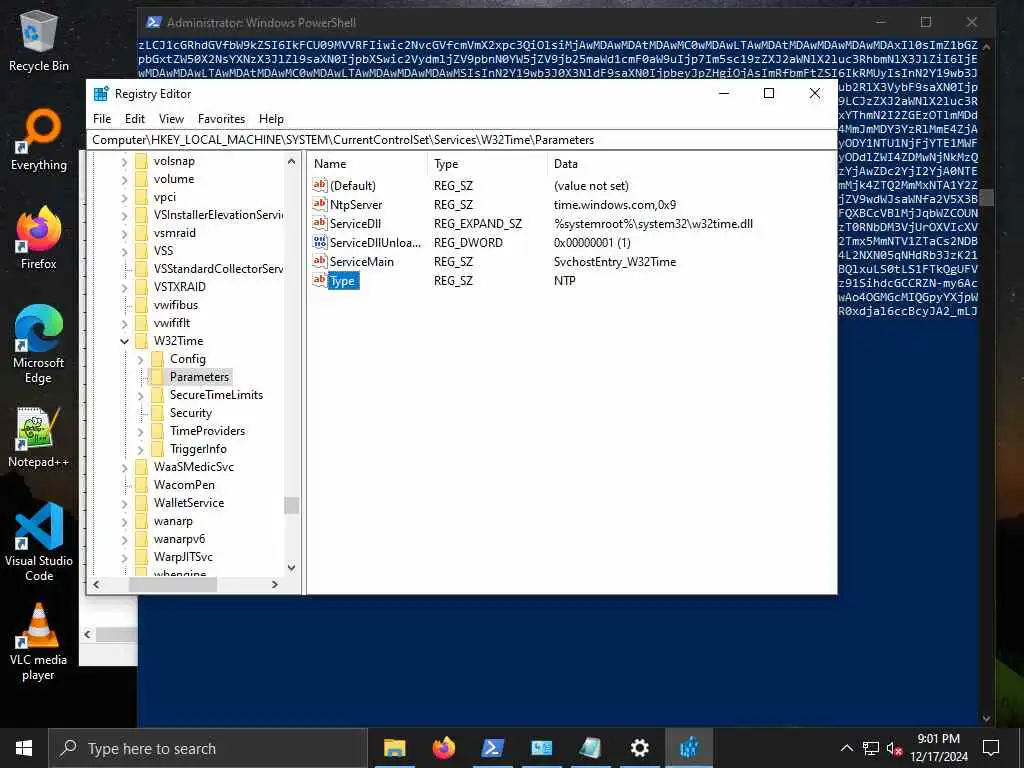
Task: Click the key tree vertical scrollbar thumb
Action: (291, 505)
